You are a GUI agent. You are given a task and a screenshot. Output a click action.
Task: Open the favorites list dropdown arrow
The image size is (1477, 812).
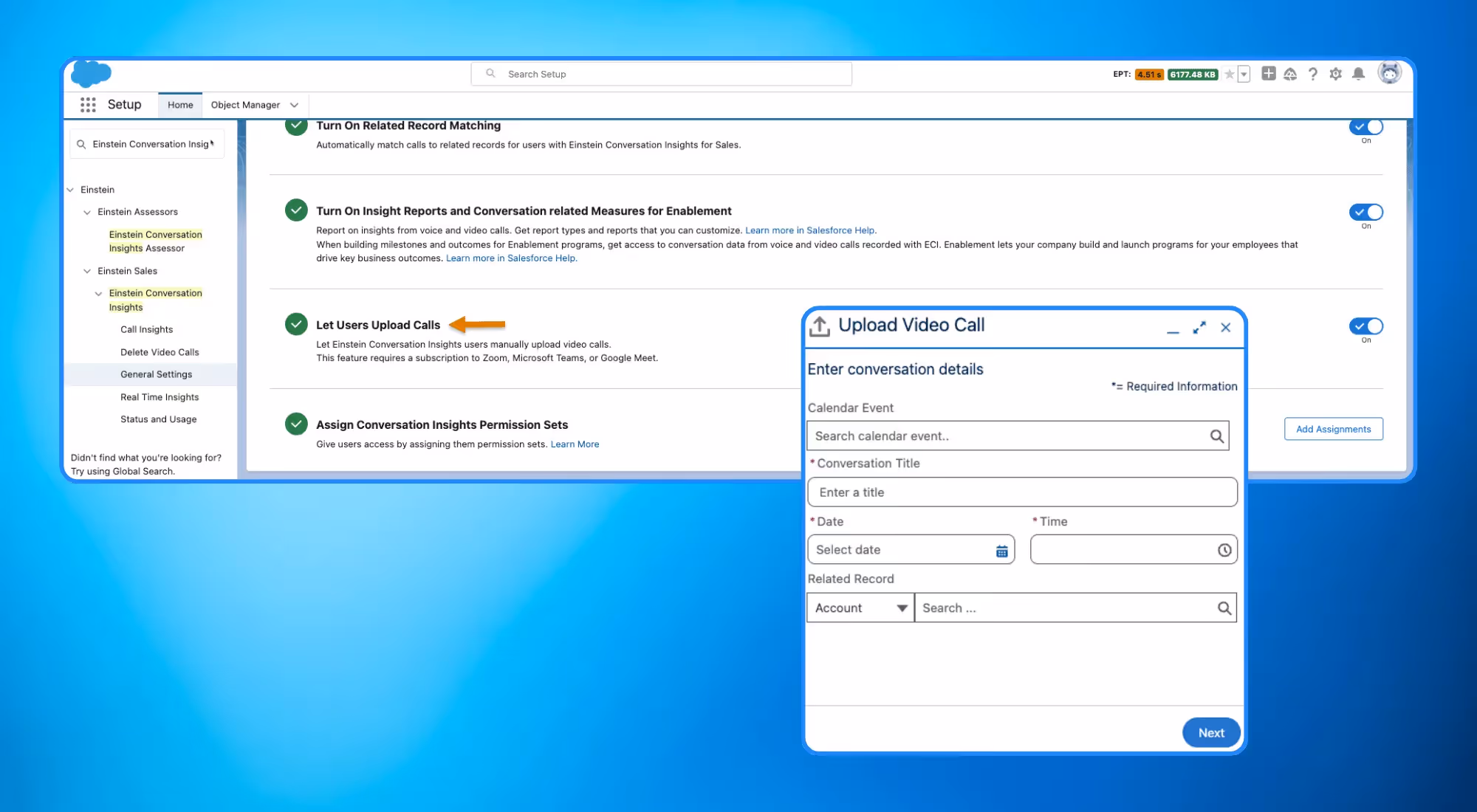coord(1244,74)
